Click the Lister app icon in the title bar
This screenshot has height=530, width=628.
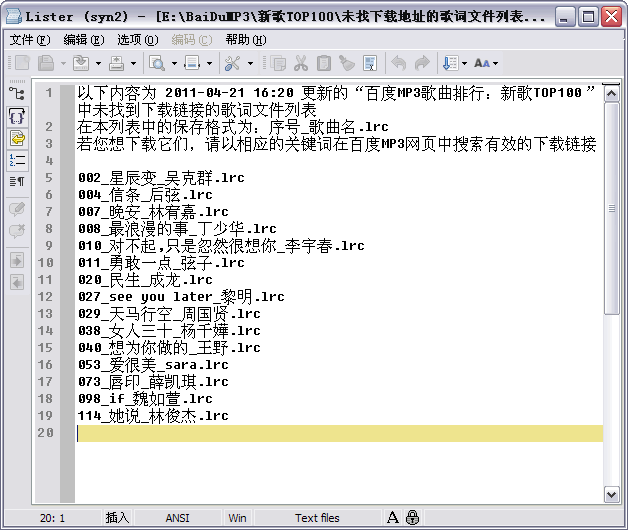click(13, 16)
